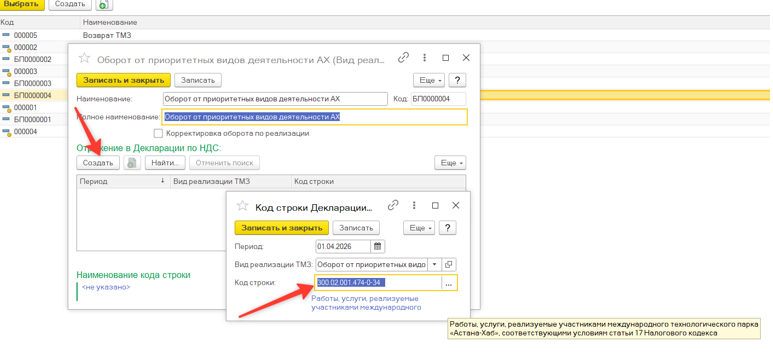Click the Отменить поиск button

[224, 163]
